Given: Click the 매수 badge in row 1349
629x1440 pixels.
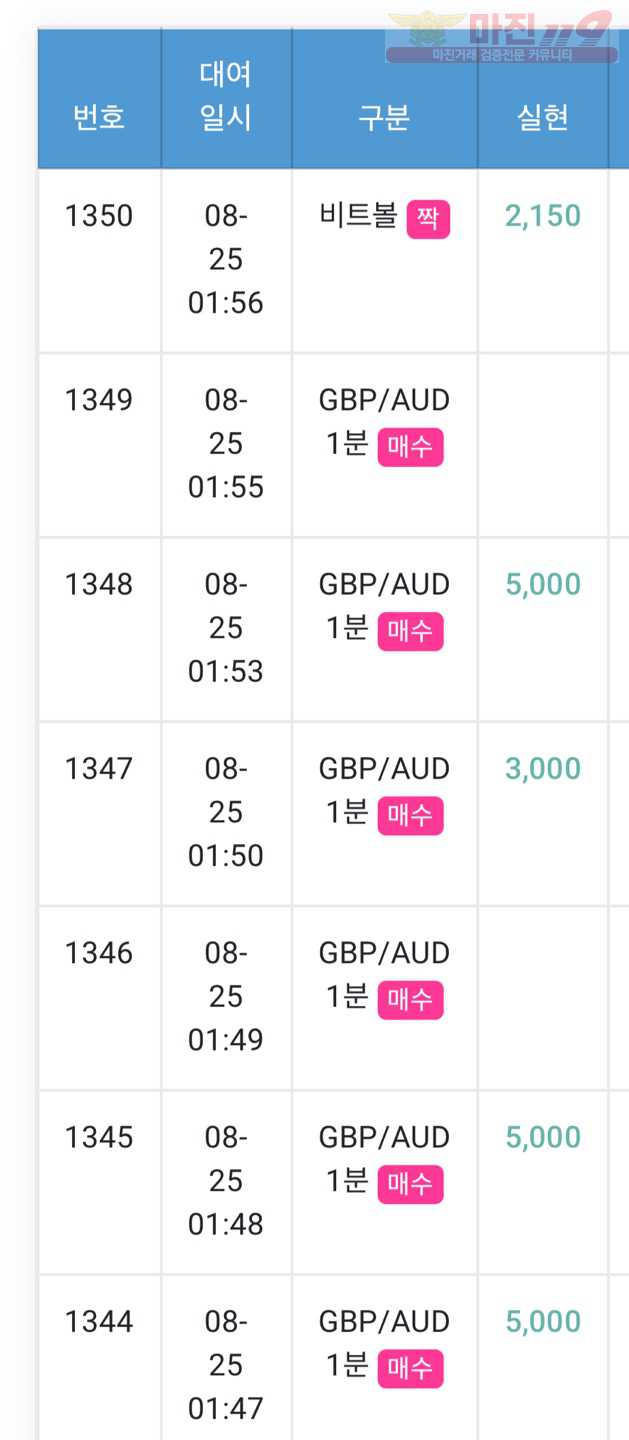Looking at the screenshot, I should coord(410,447).
